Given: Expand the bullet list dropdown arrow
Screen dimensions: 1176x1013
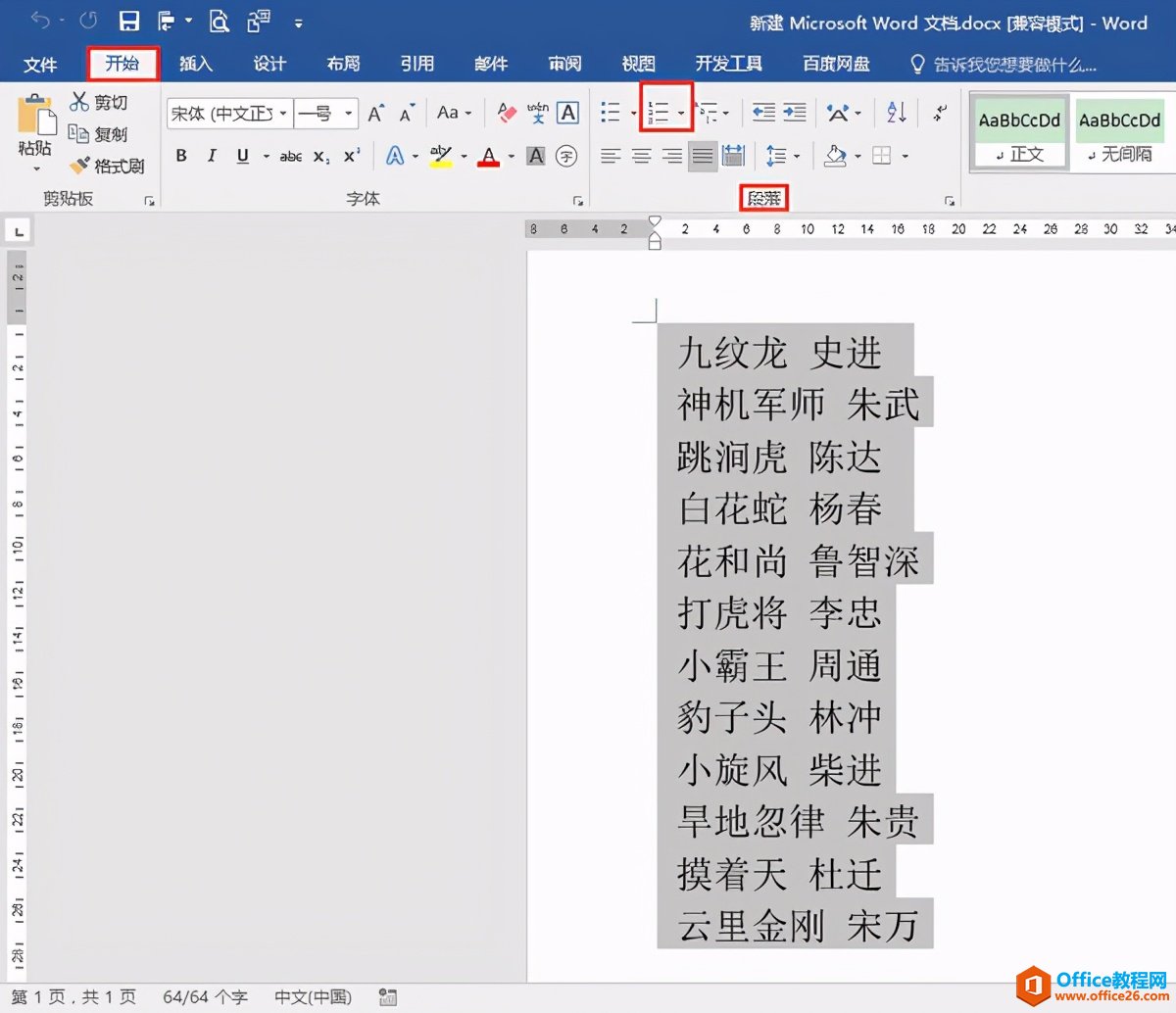Looking at the screenshot, I should tap(633, 114).
